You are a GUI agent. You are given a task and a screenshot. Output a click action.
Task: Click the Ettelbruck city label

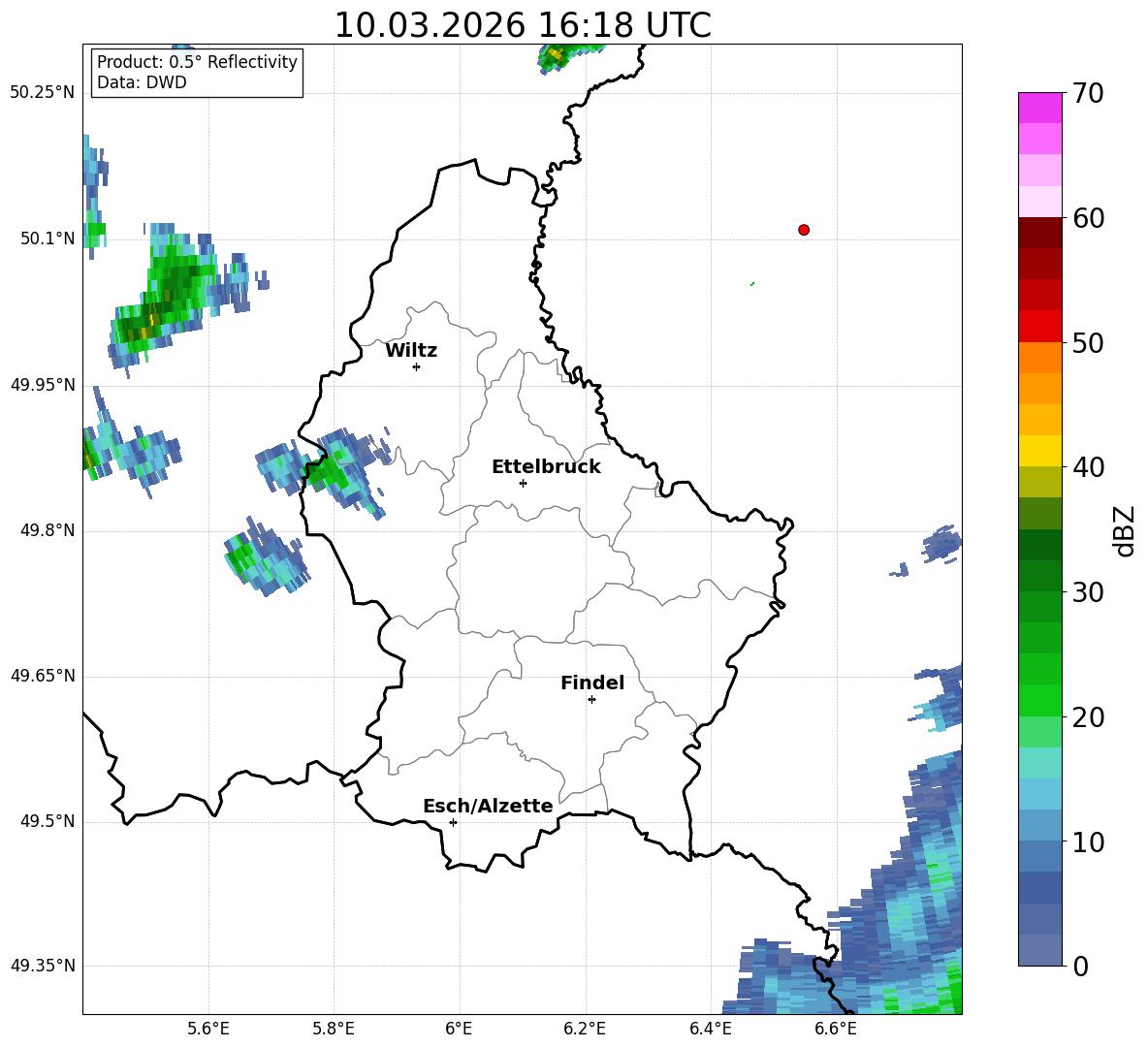[546, 467]
